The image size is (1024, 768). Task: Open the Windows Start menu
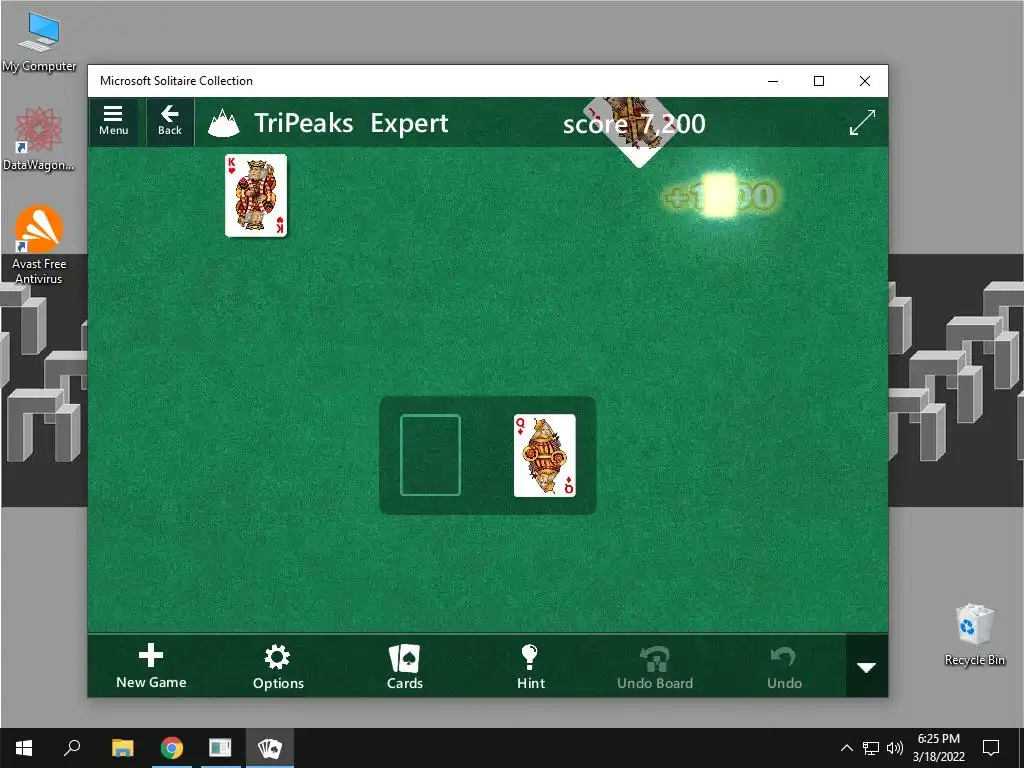24,748
